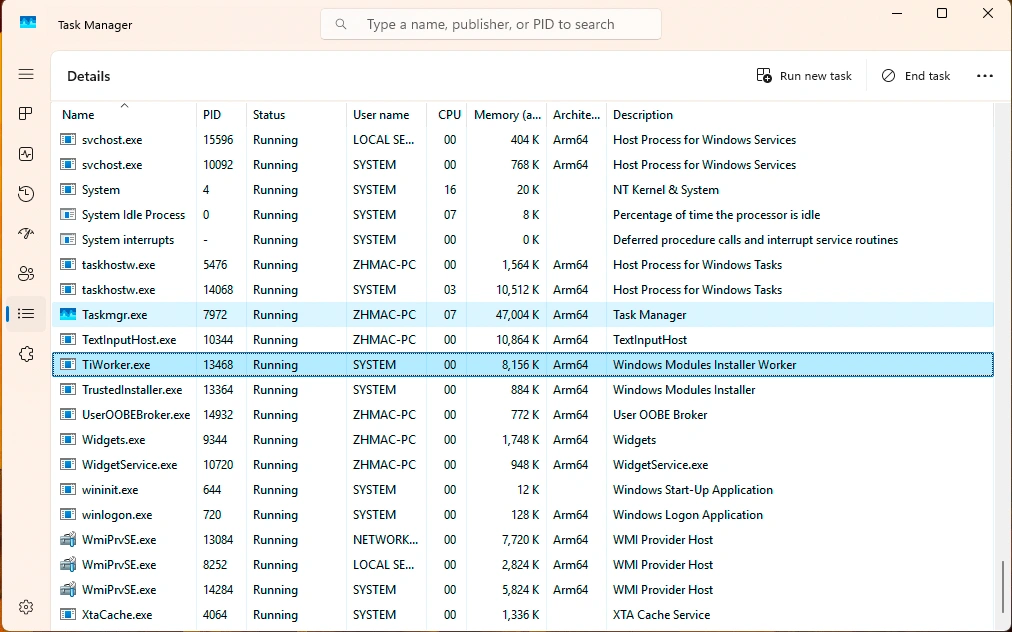Viewport: 1012px width, 632px height.
Task: Select the Details page icon
Action: (26, 314)
